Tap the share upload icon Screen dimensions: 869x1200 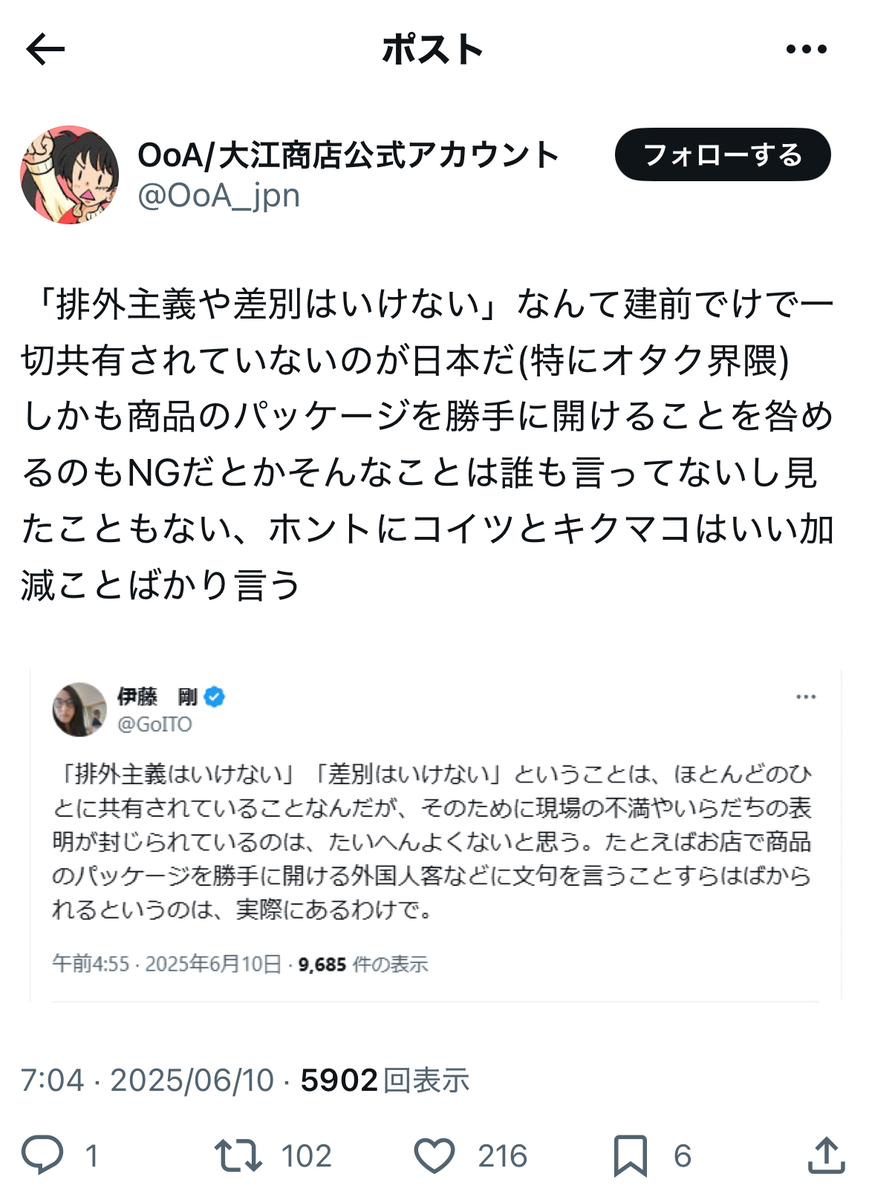tap(826, 1156)
